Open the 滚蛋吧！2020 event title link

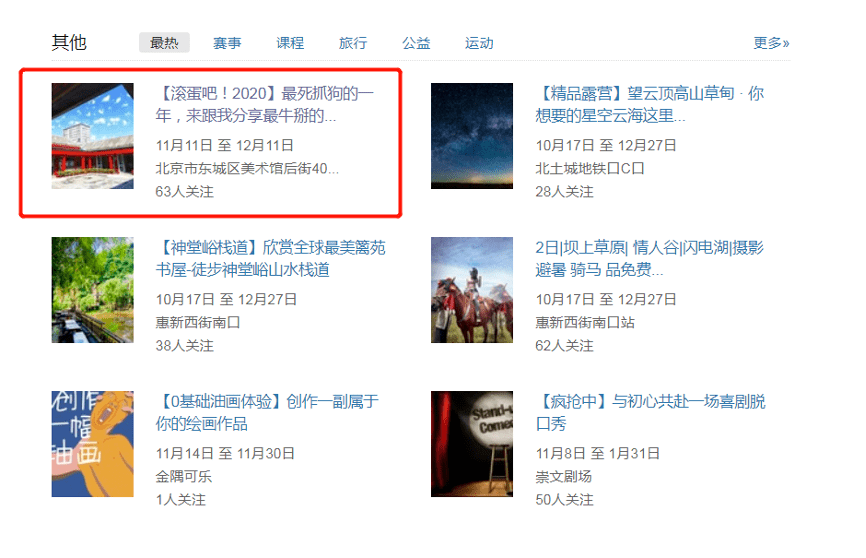coord(266,104)
